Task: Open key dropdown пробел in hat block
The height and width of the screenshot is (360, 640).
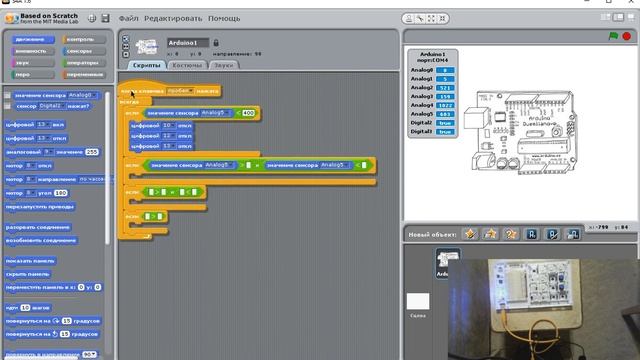Action: 180,91
